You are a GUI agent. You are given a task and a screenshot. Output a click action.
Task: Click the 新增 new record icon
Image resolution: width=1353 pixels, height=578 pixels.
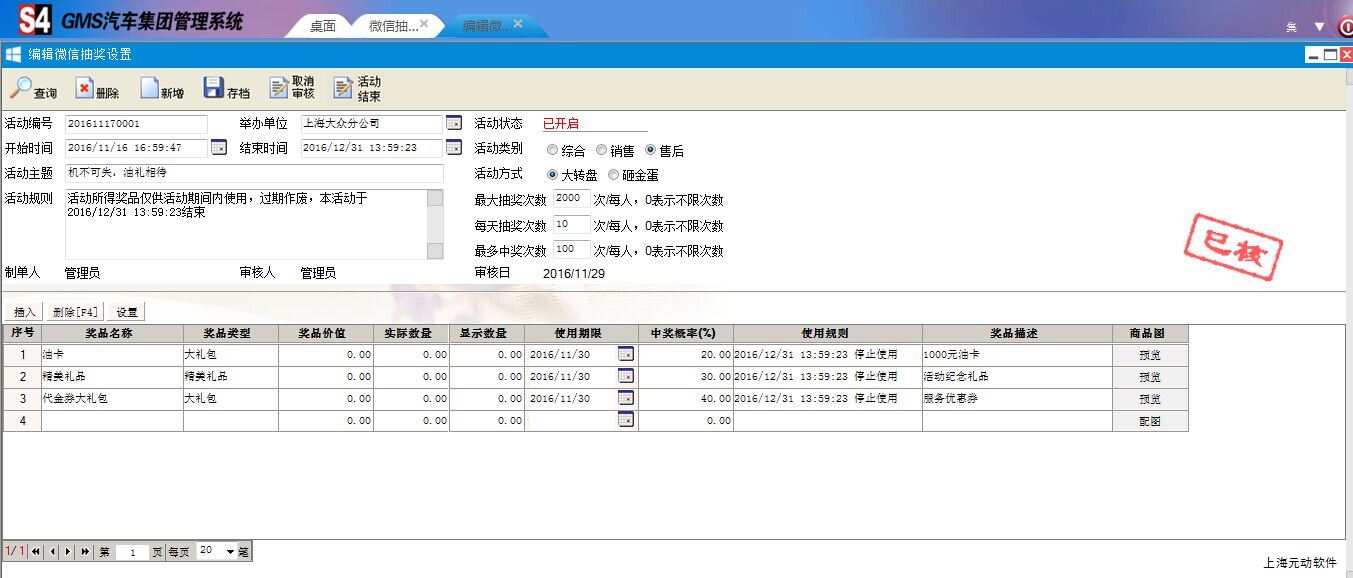(149, 88)
